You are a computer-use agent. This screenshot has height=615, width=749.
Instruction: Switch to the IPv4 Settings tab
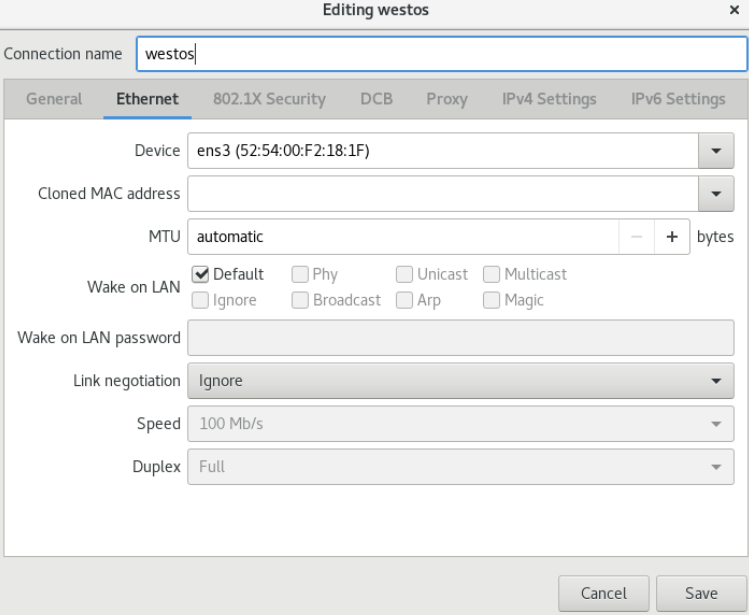[549, 99]
